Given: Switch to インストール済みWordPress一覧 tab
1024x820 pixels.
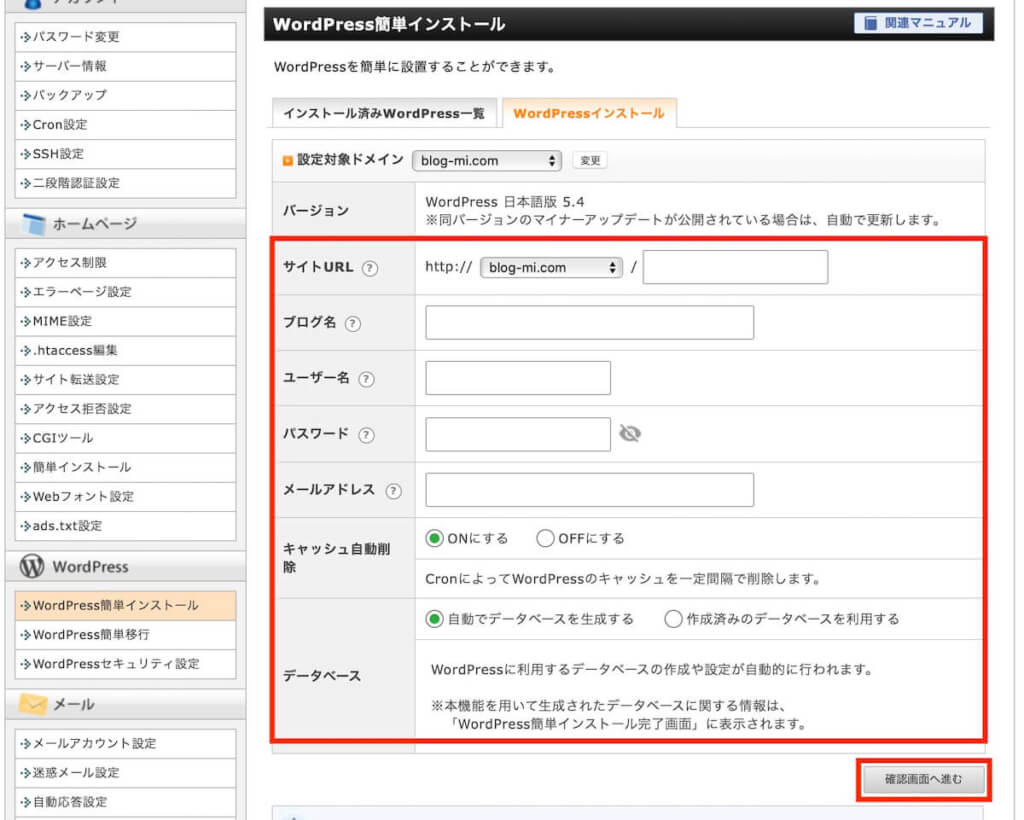Looking at the screenshot, I should point(384,113).
